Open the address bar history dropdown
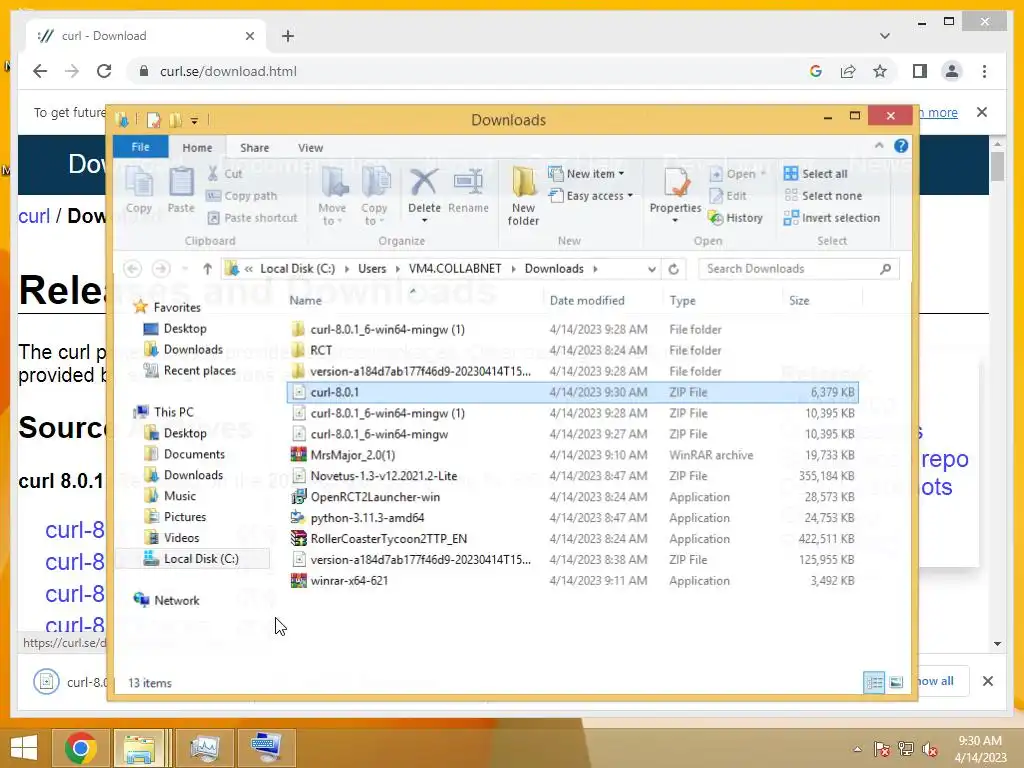1024x768 pixels. tap(651, 269)
